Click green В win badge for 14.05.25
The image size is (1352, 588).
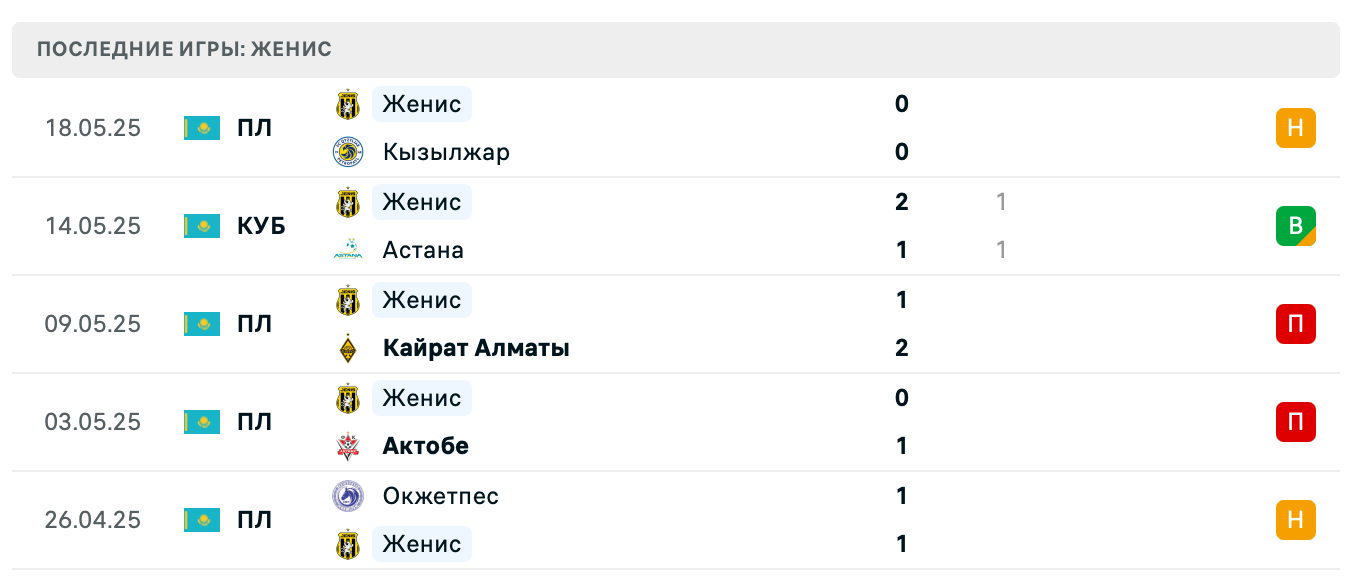(x=1295, y=226)
